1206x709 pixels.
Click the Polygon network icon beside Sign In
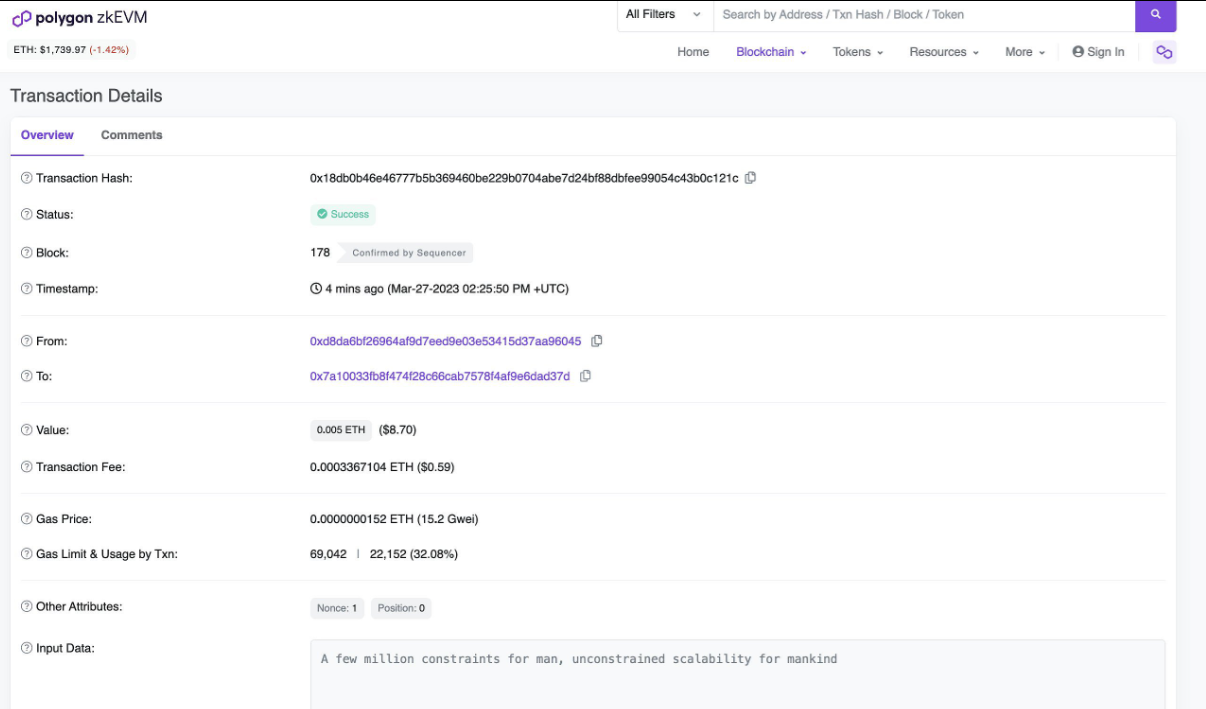(1163, 52)
